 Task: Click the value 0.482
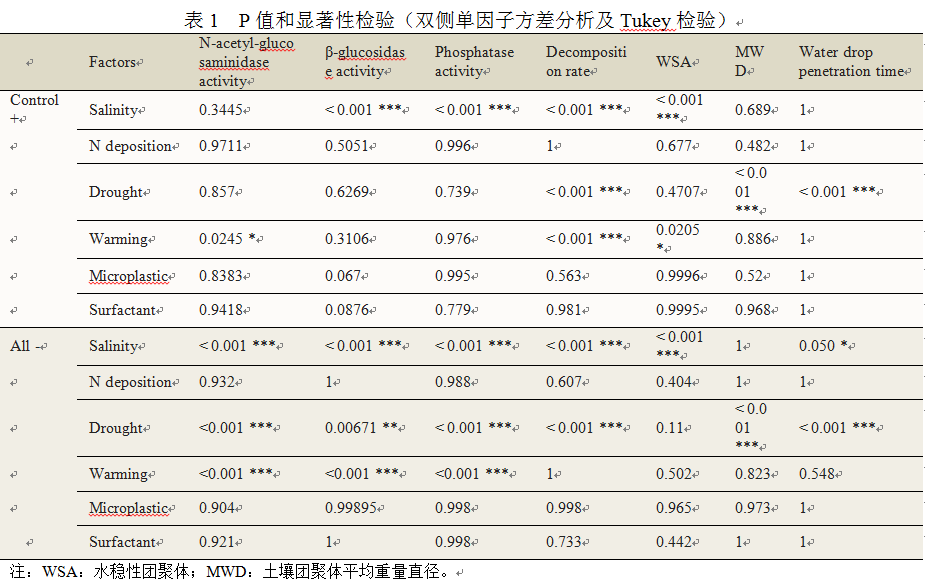(753, 146)
